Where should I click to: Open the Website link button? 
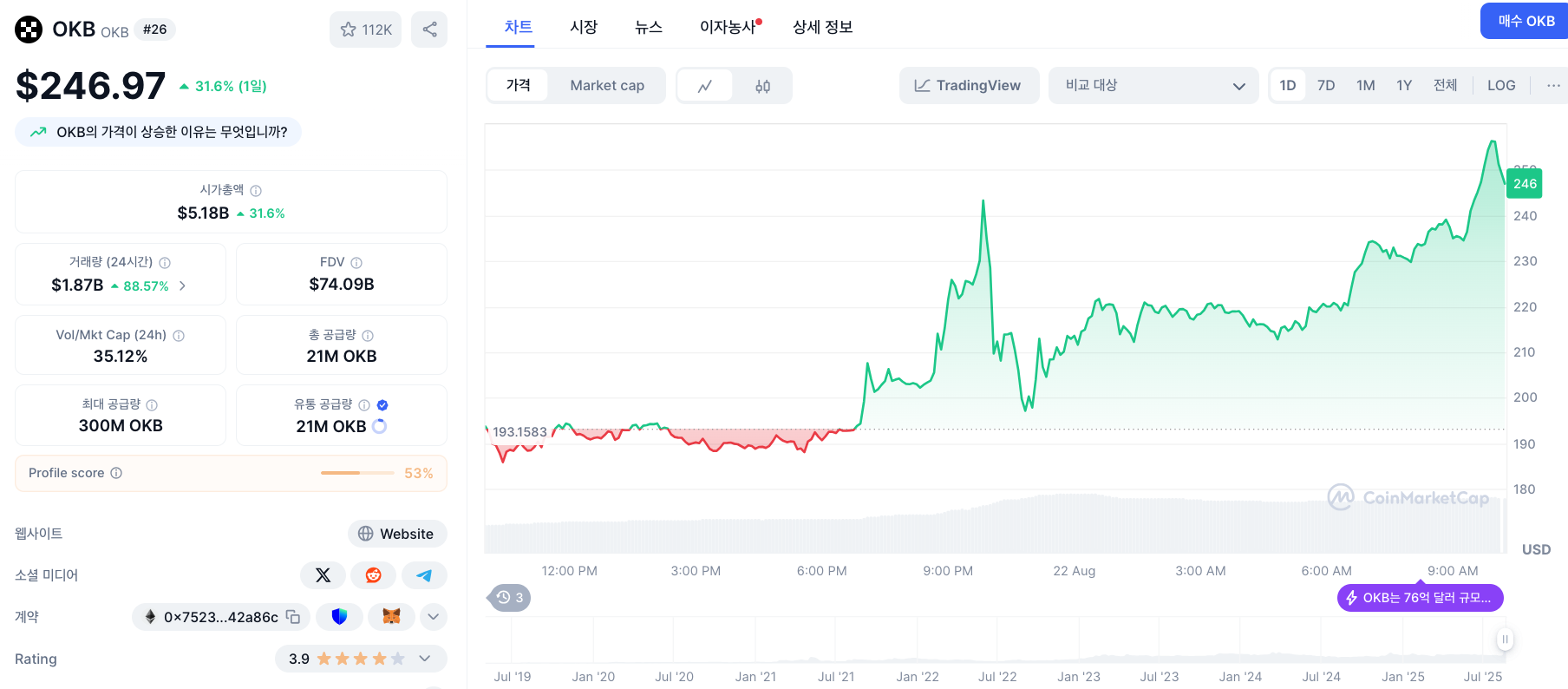pyautogui.click(x=397, y=534)
